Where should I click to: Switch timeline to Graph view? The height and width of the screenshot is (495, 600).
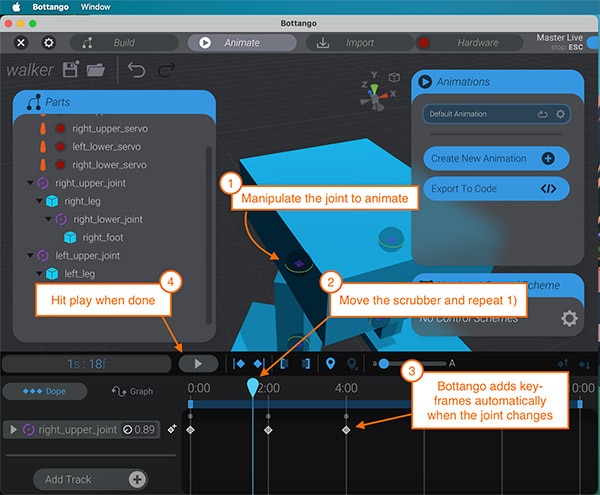click(x=132, y=391)
